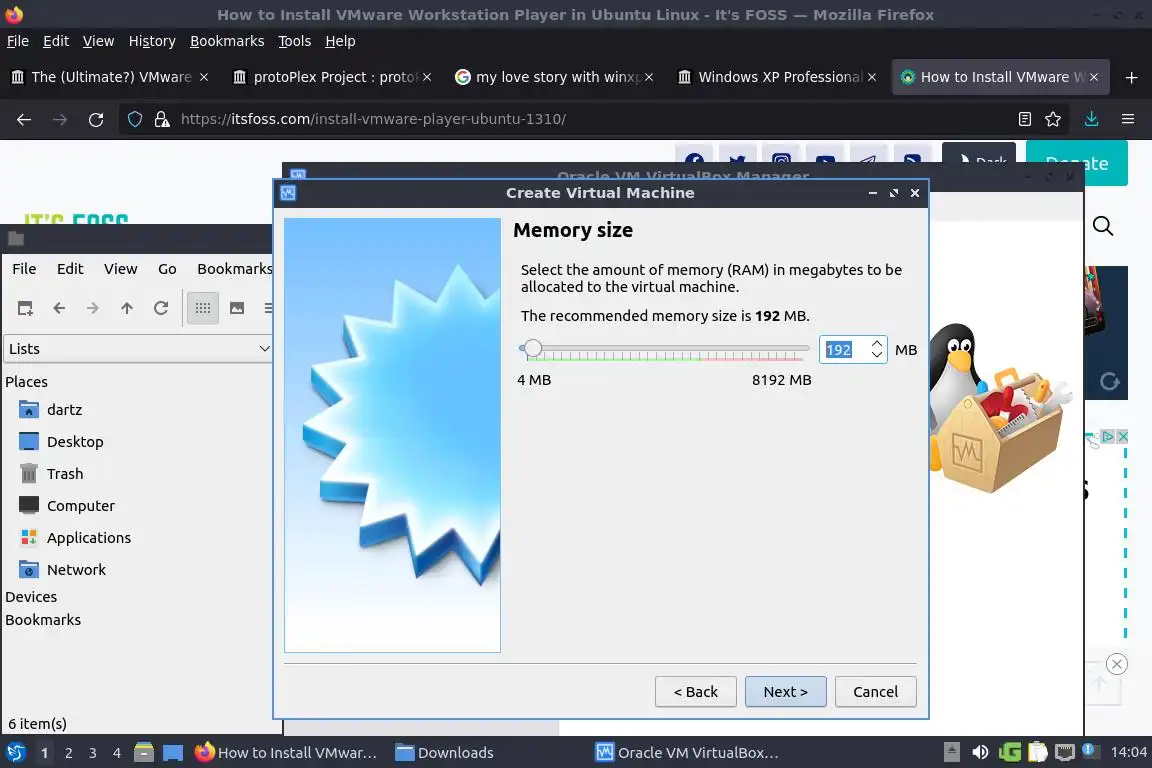Click the search magnifier on It's FOSS page
1152x768 pixels.
1103,226
